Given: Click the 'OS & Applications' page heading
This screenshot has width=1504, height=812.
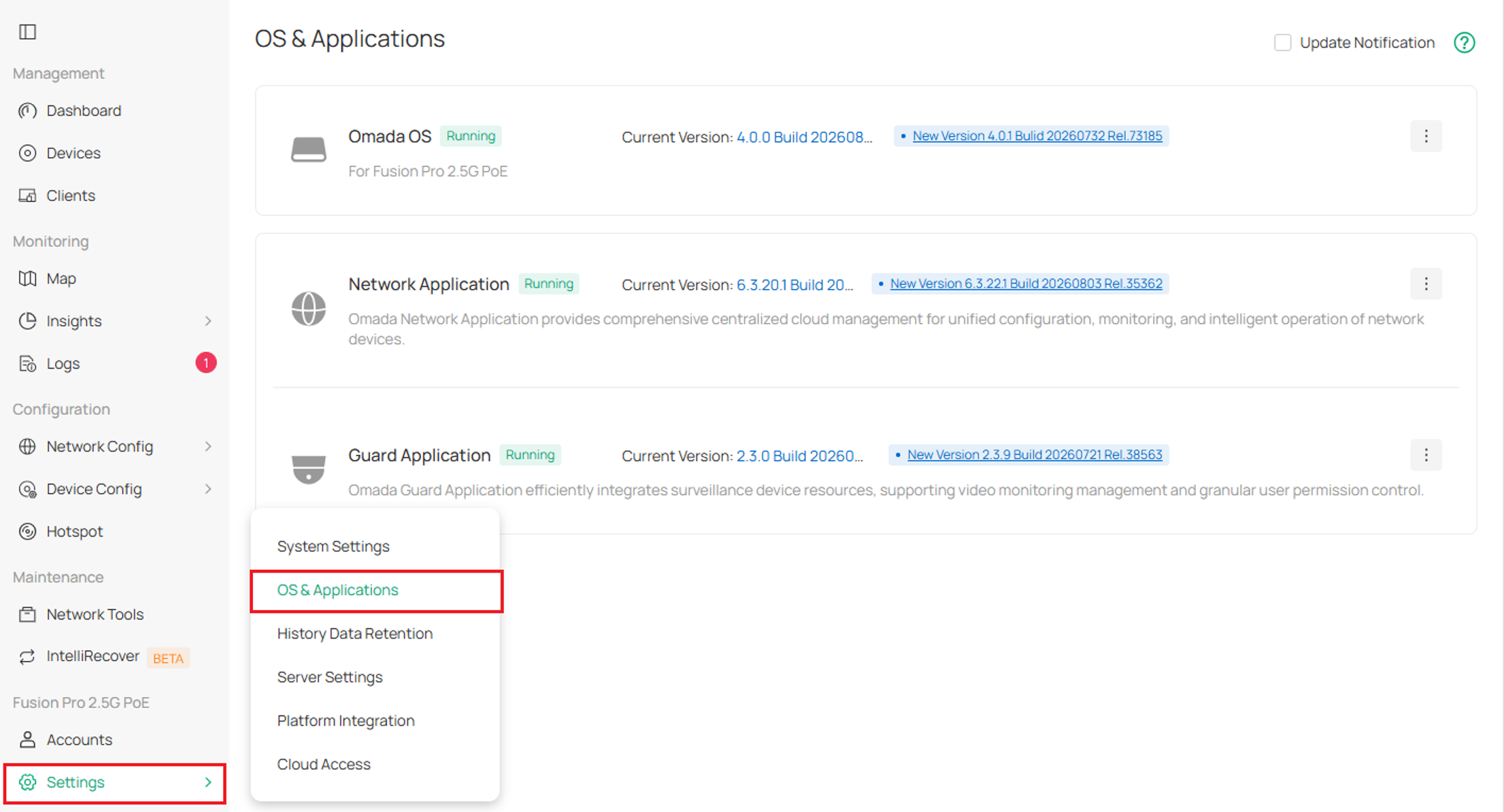Looking at the screenshot, I should click(x=350, y=39).
